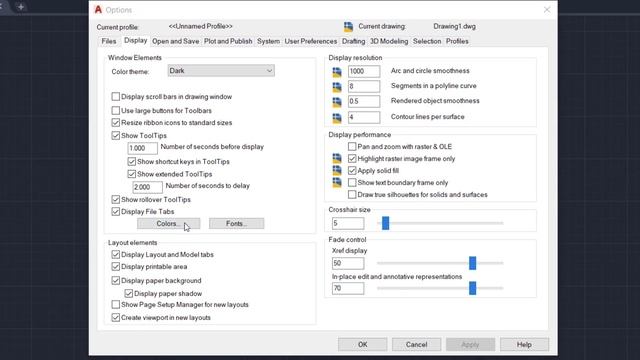
Task: Switch to the System tab
Action: pyautogui.click(x=268, y=41)
